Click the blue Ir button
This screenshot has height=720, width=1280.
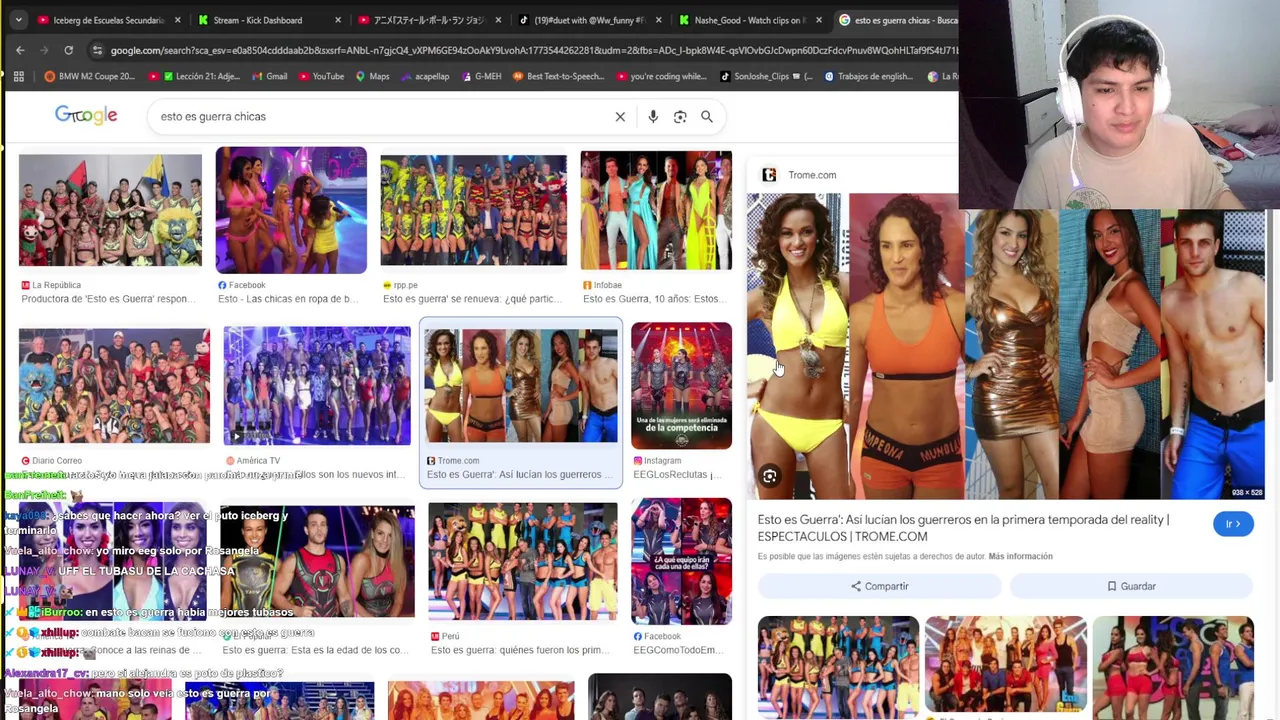pos(1233,524)
